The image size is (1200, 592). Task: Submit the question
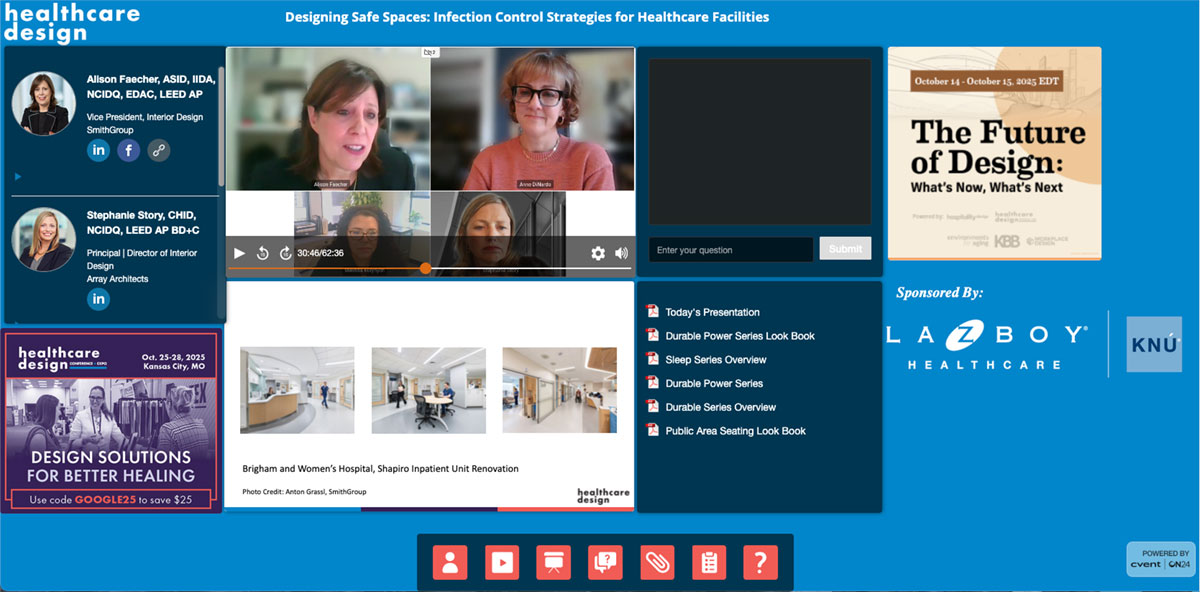tap(845, 249)
